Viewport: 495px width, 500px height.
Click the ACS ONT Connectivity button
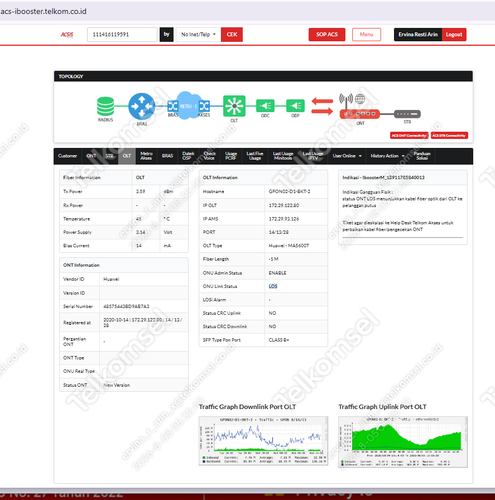point(409,135)
